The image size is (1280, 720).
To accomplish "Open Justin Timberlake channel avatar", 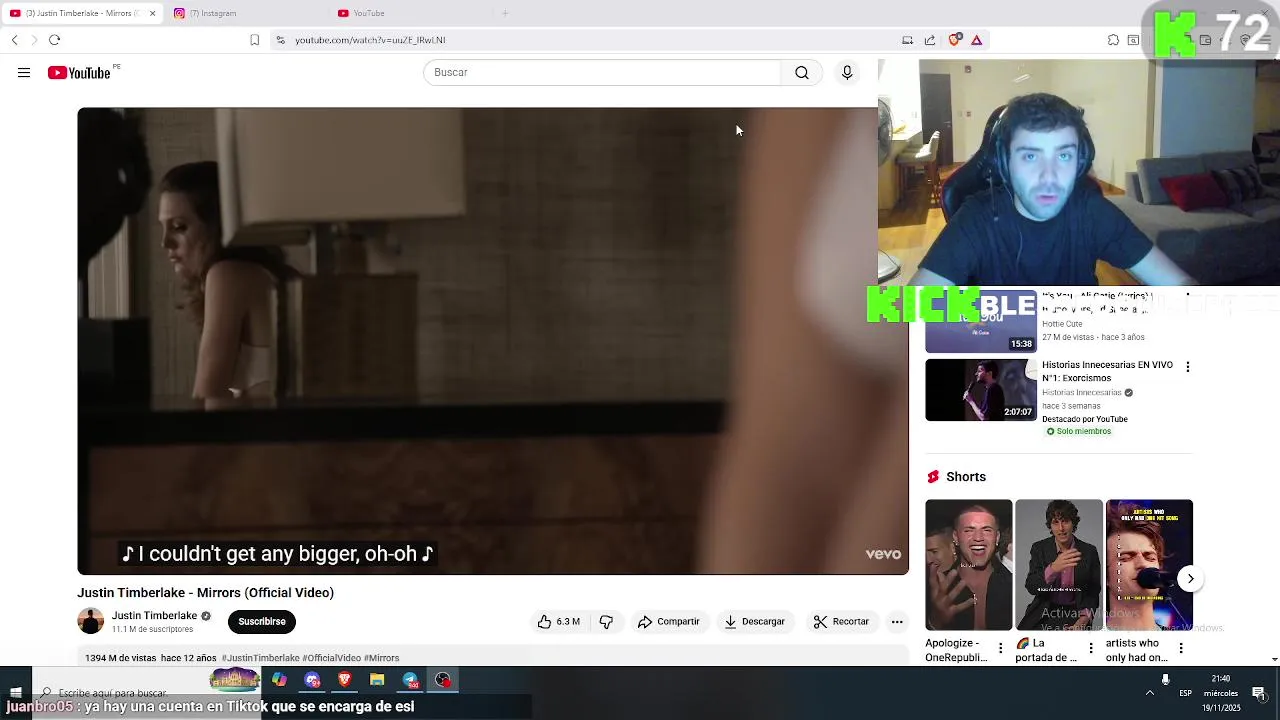I will [91, 621].
